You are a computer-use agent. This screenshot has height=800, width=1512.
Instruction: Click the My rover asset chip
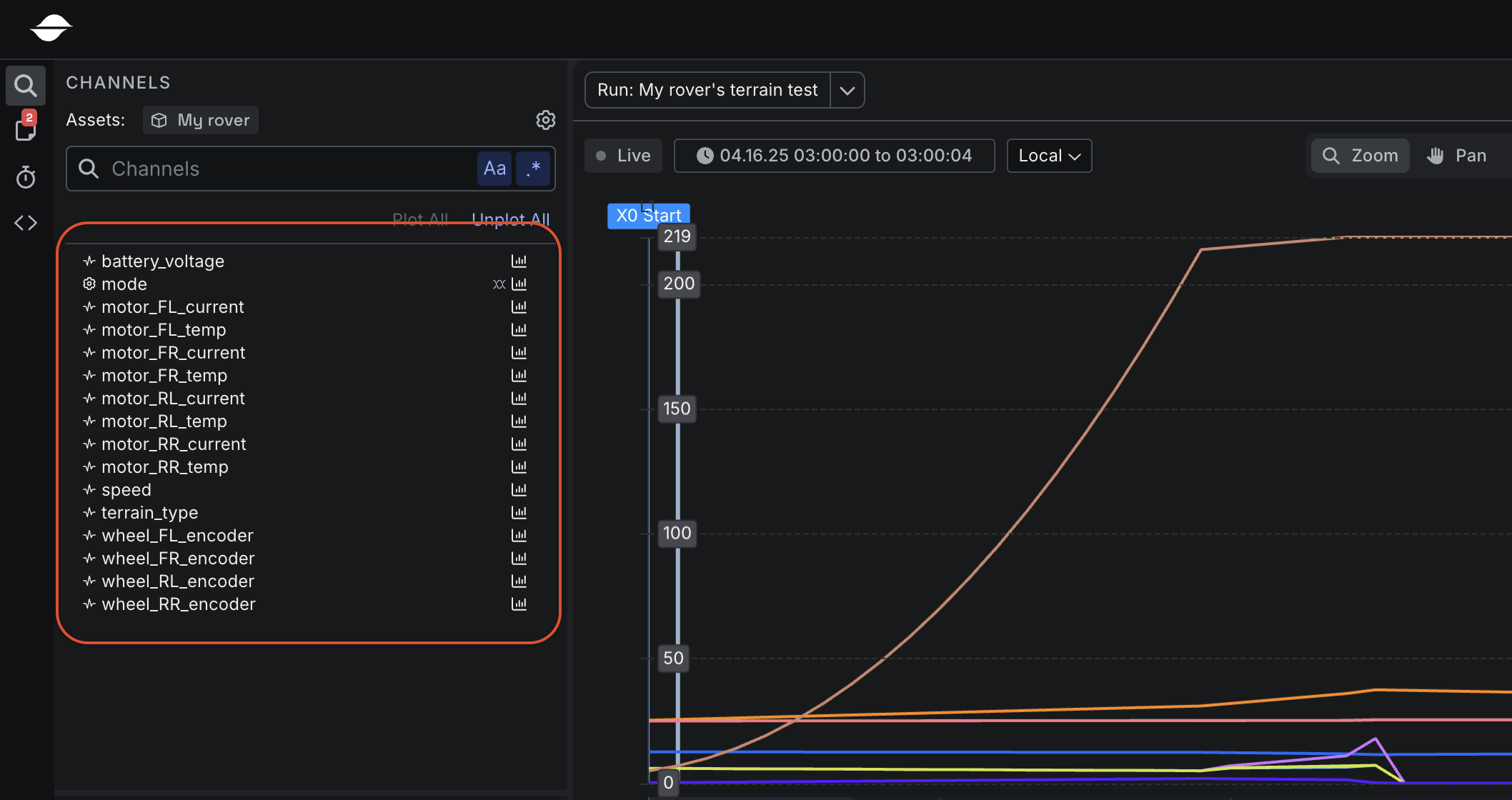(201, 120)
